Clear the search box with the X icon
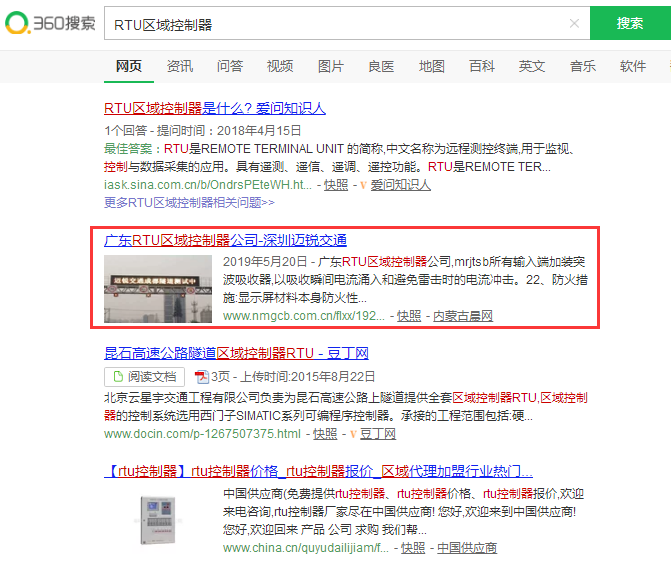This screenshot has width=671, height=566. coord(574,24)
